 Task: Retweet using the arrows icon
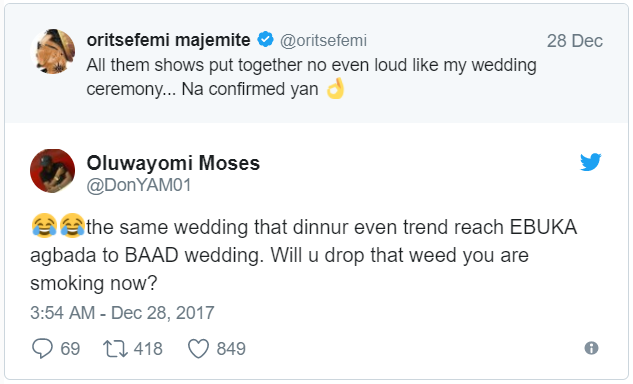pyautogui.click(x=115, y=349)
